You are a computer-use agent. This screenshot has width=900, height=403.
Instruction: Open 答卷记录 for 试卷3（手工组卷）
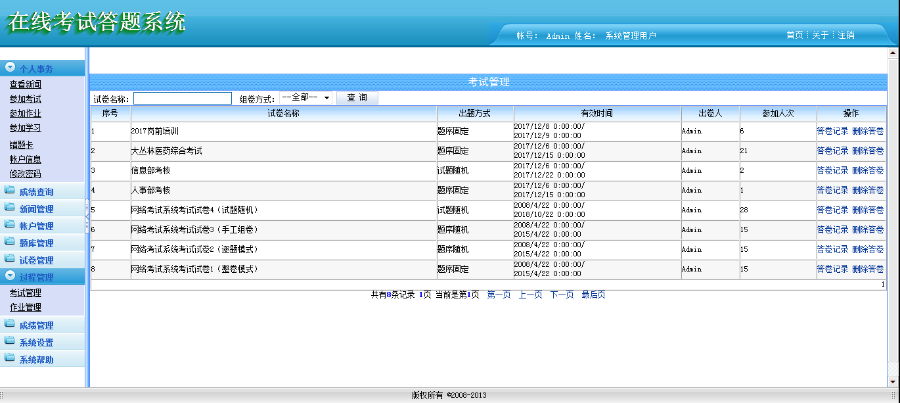click(x=832, y=230)
